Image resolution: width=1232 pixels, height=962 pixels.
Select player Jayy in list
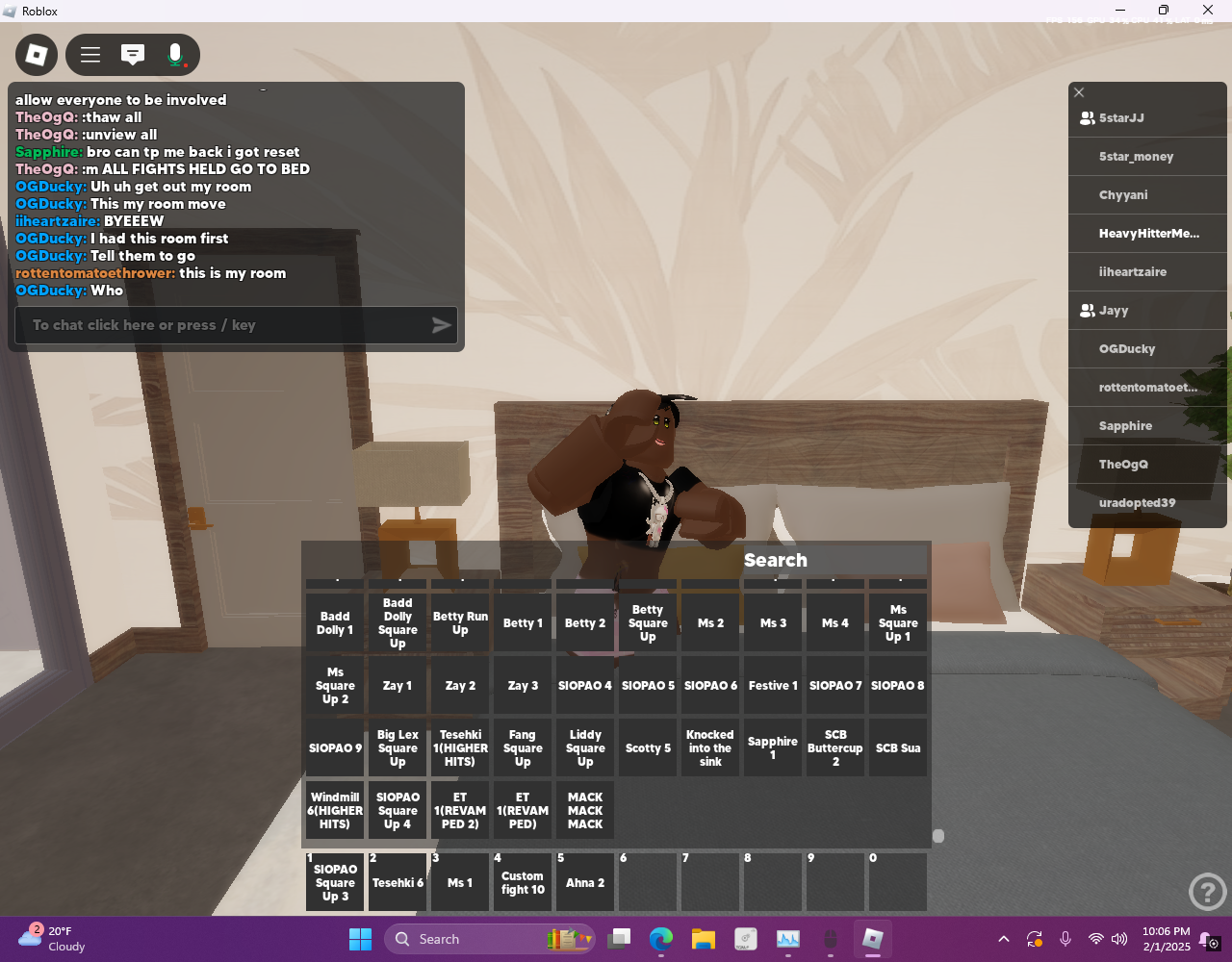pos(1147,311)
